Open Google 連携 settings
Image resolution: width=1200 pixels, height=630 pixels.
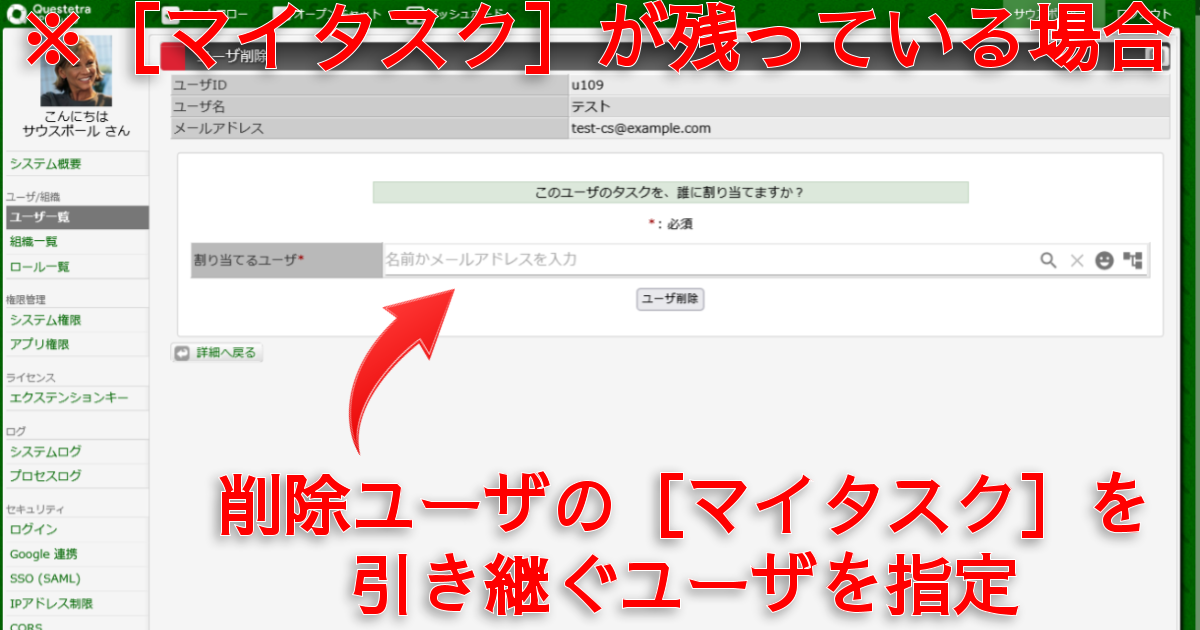44,554
